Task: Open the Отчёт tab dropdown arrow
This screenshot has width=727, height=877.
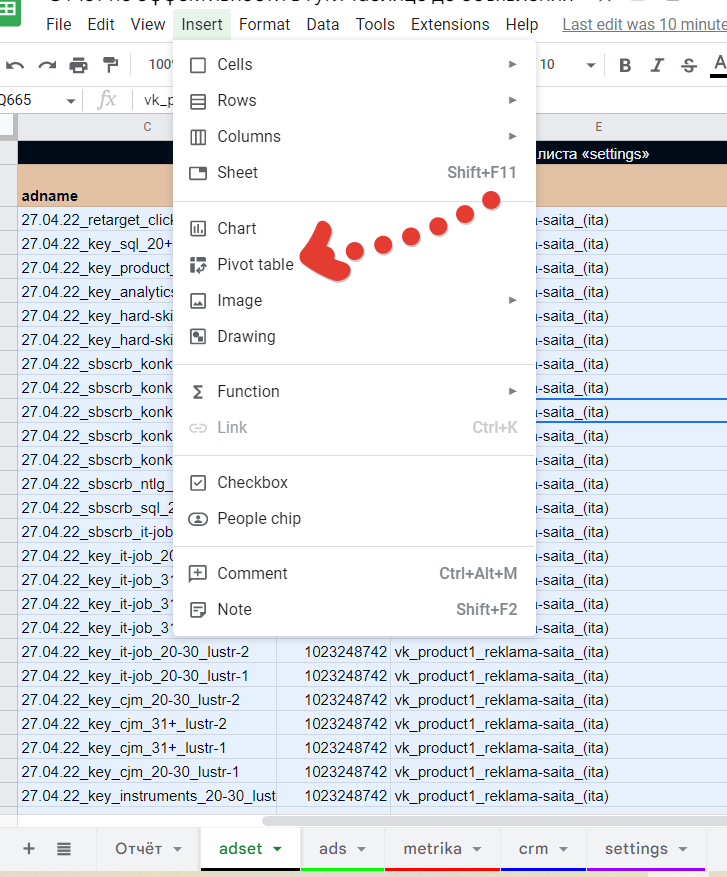Action: click(177, 849)
